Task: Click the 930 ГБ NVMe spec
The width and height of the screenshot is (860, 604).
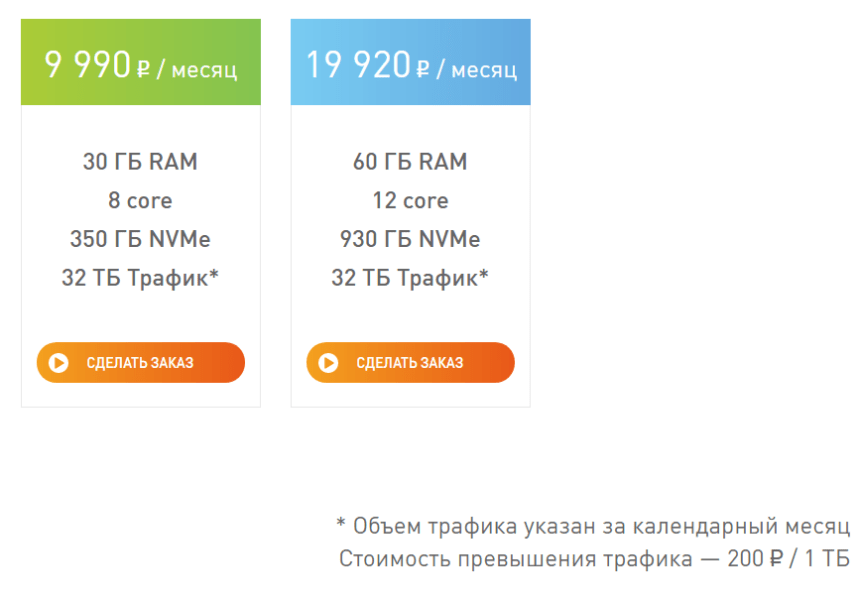Action: (410, 239)
